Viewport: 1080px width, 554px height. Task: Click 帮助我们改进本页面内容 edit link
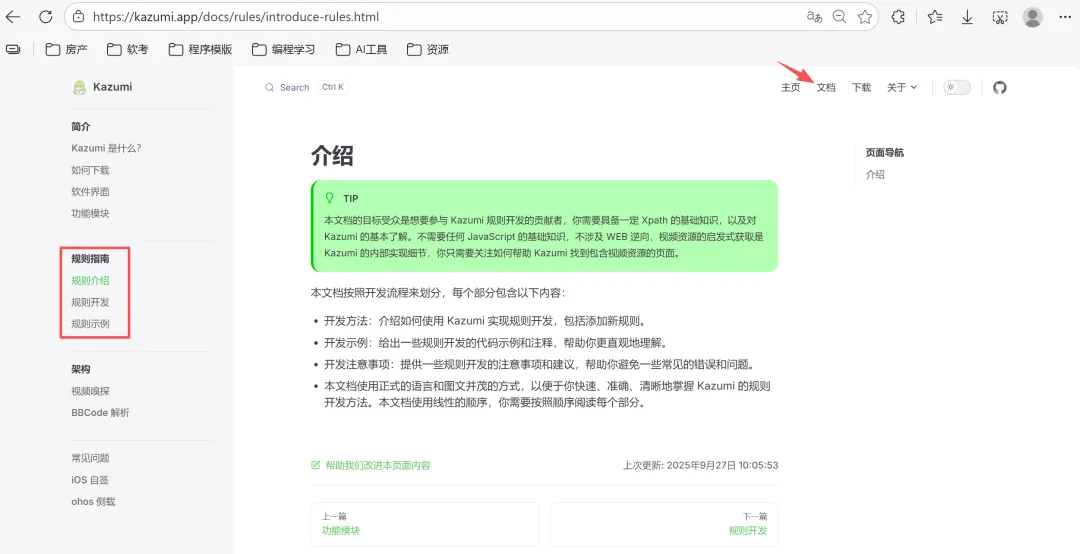click(377, 465)
